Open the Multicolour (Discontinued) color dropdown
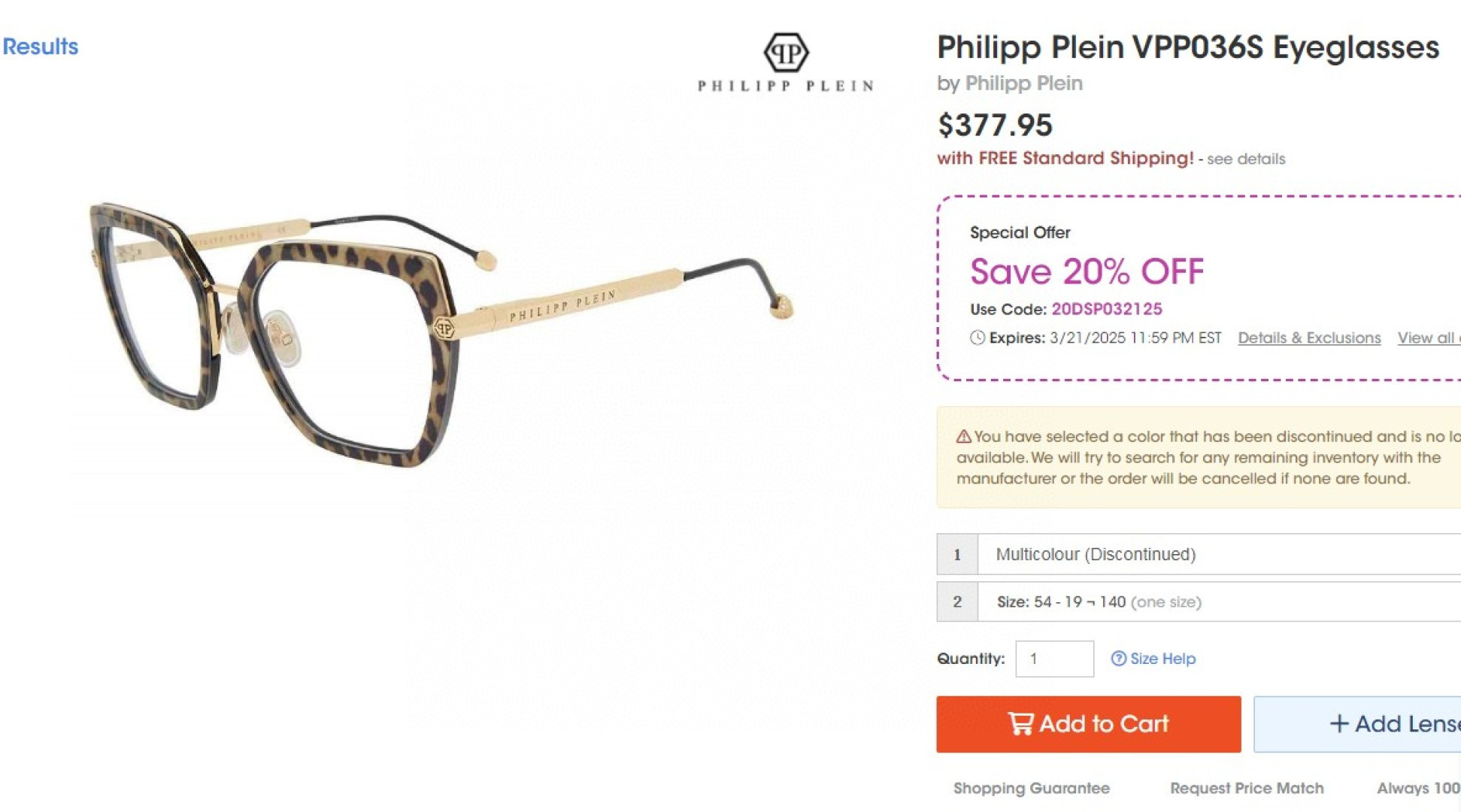This screenshot has height=812, width=1461. click(x=1218, y=554)
